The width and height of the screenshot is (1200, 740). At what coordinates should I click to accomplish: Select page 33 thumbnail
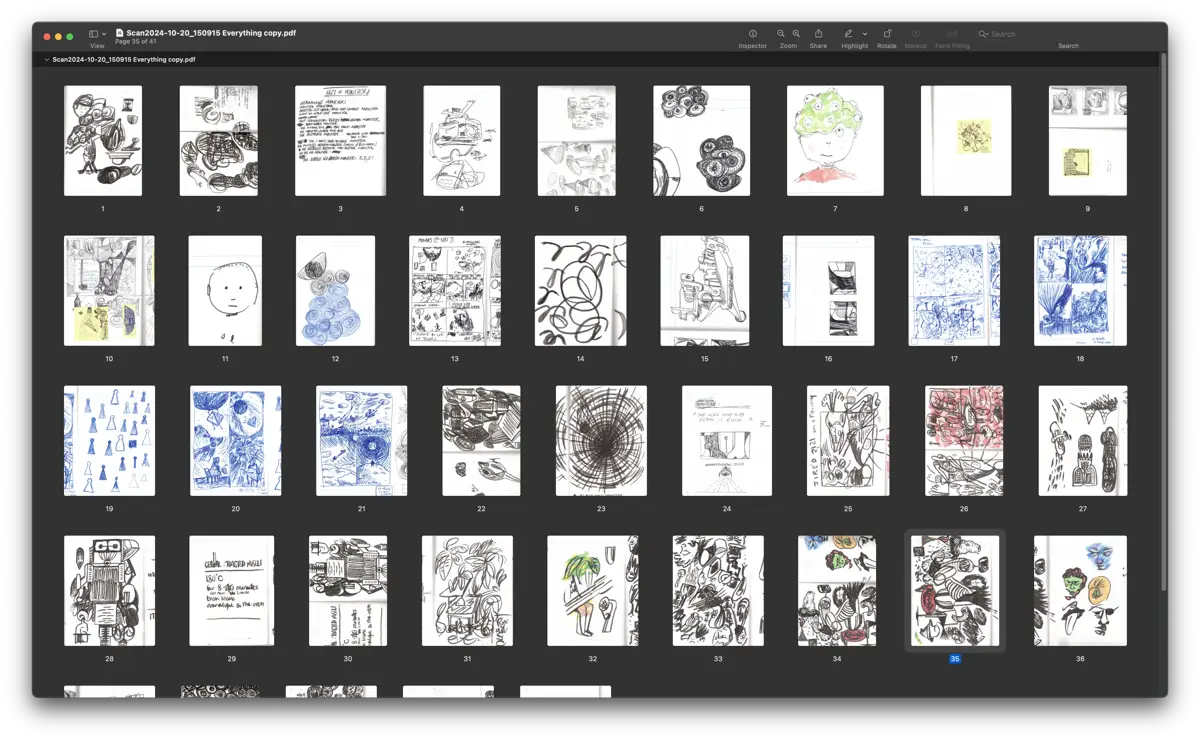(x=718, y=591)
